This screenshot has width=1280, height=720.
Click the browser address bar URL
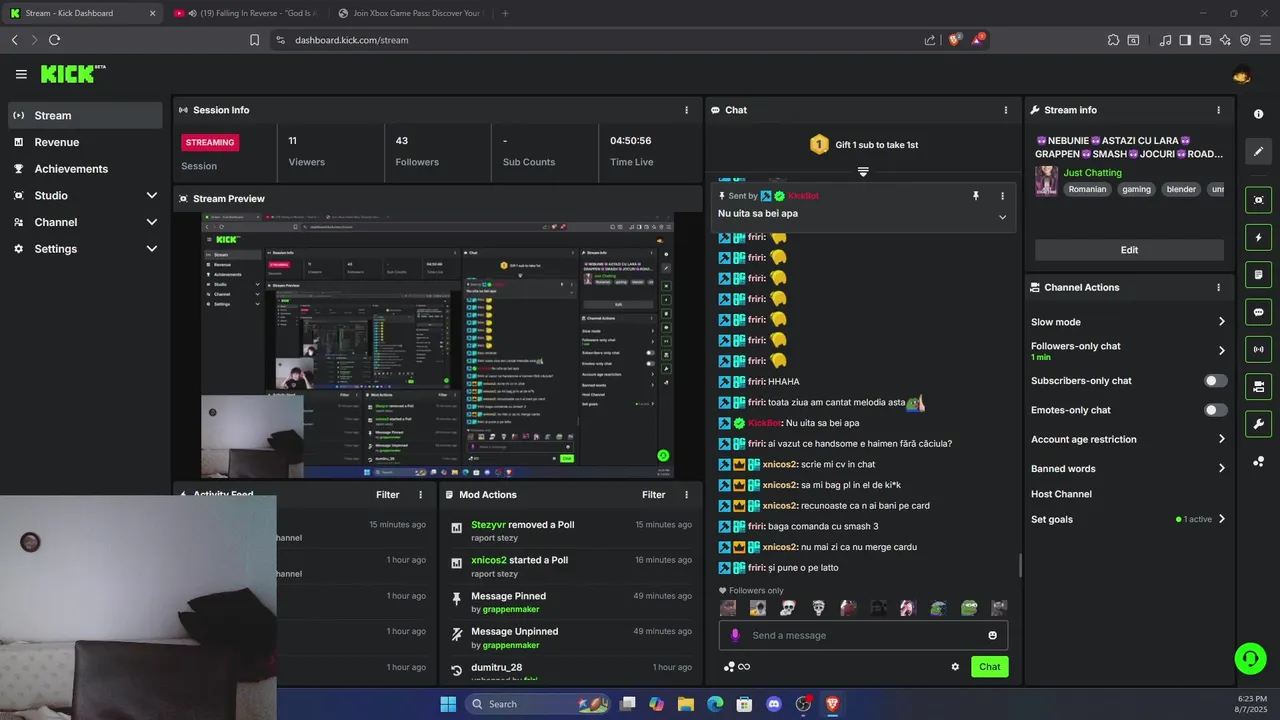(351, 40)
